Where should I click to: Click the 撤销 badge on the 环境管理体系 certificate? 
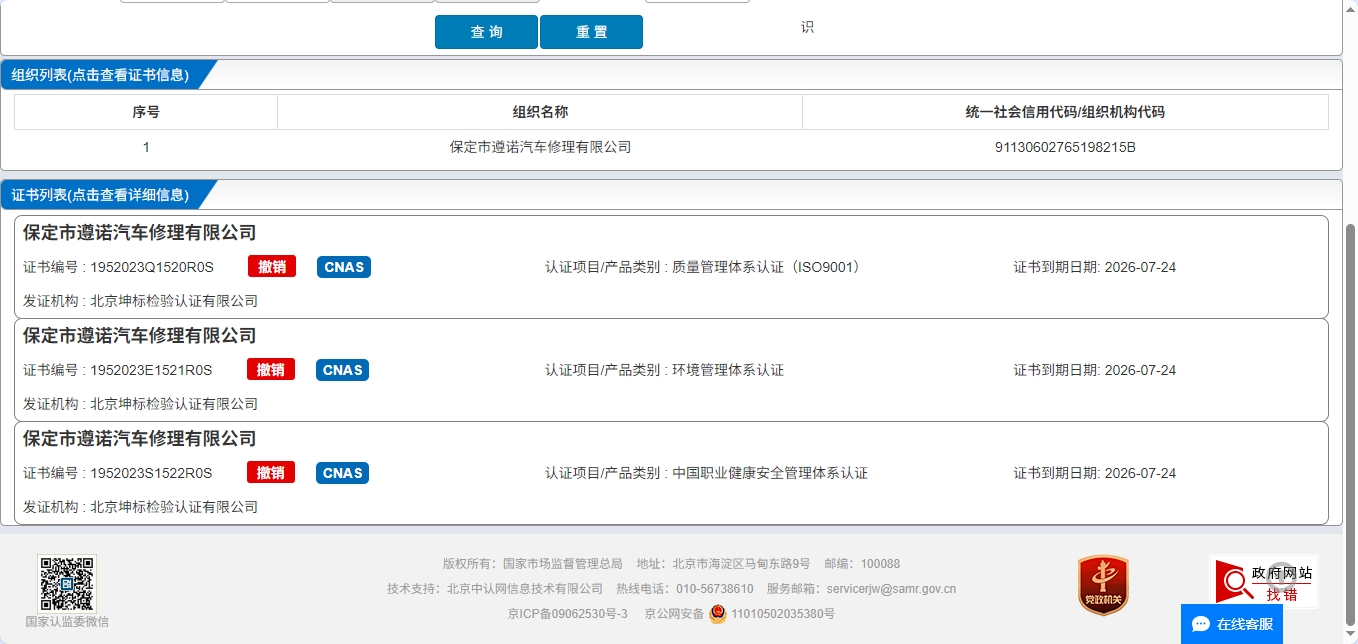coord(271,370)
